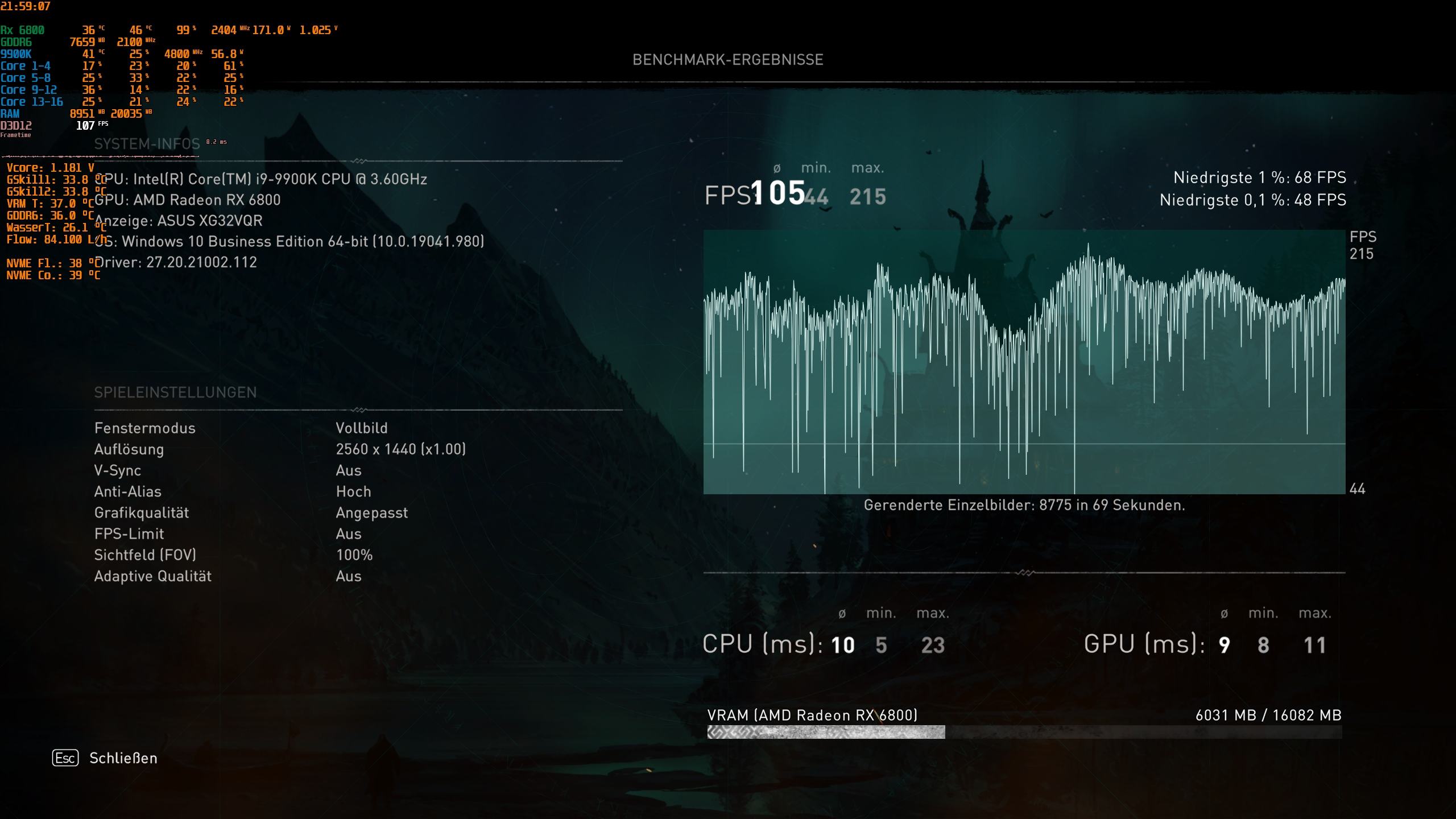
Task: Click the GPU max value 11
Action: [x=1315, y=646]
